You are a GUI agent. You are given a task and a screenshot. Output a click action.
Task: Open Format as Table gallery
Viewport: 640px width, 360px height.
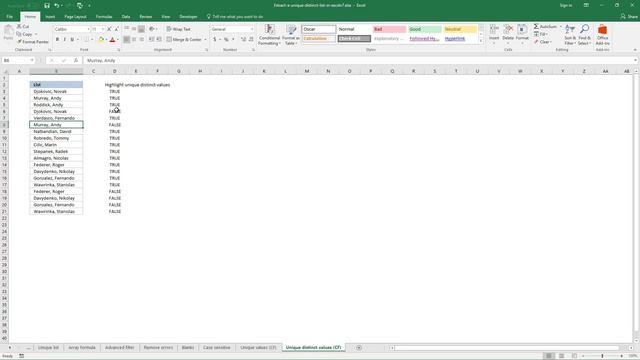pyautogui.click(x=291, y=35)
